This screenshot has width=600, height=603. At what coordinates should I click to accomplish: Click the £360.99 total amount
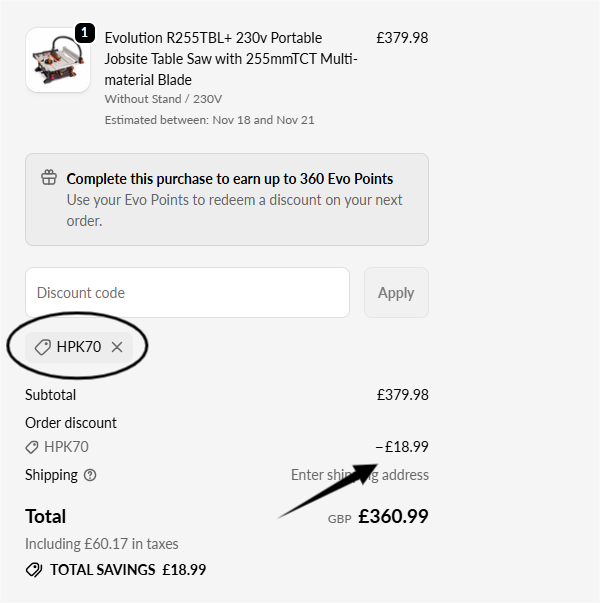click(x=393, y=517)
